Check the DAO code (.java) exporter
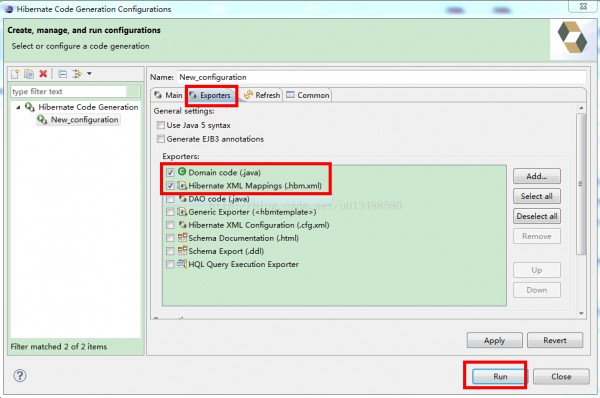The height and width of the screenshot is (398, 600). 170,199
